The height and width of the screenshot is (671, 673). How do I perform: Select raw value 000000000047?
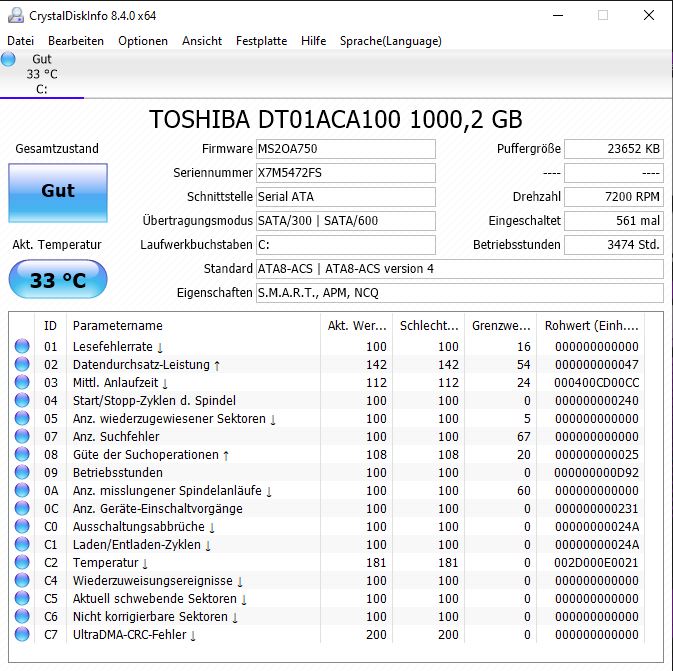point(597,364)
